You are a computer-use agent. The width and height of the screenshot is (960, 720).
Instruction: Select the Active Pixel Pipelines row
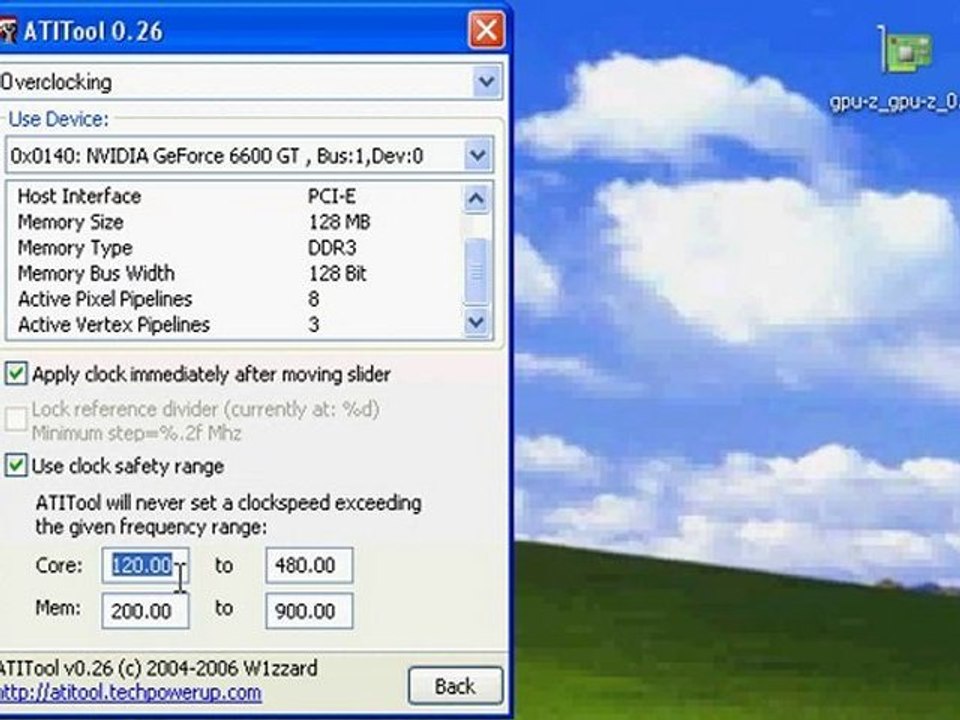point(234,299)
